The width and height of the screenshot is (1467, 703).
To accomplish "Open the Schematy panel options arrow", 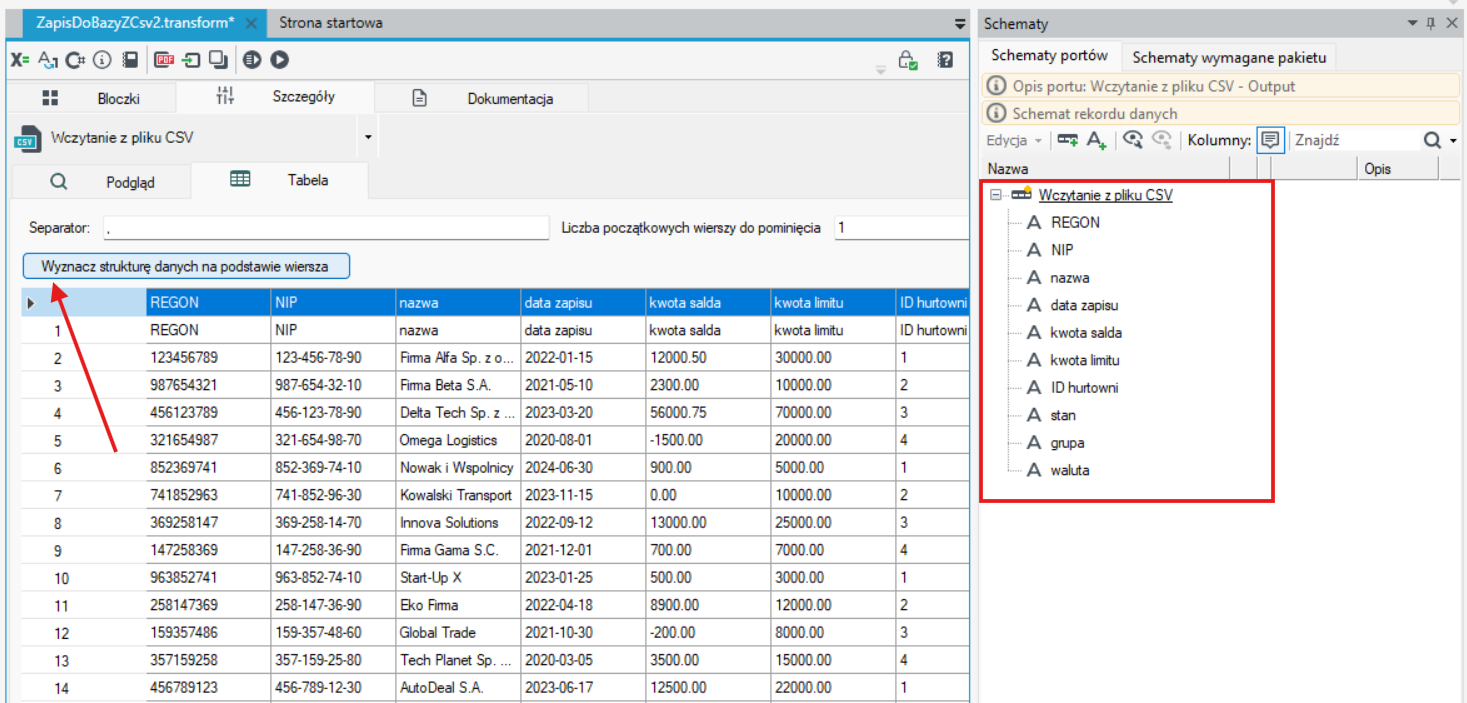I will (1413, 23).
